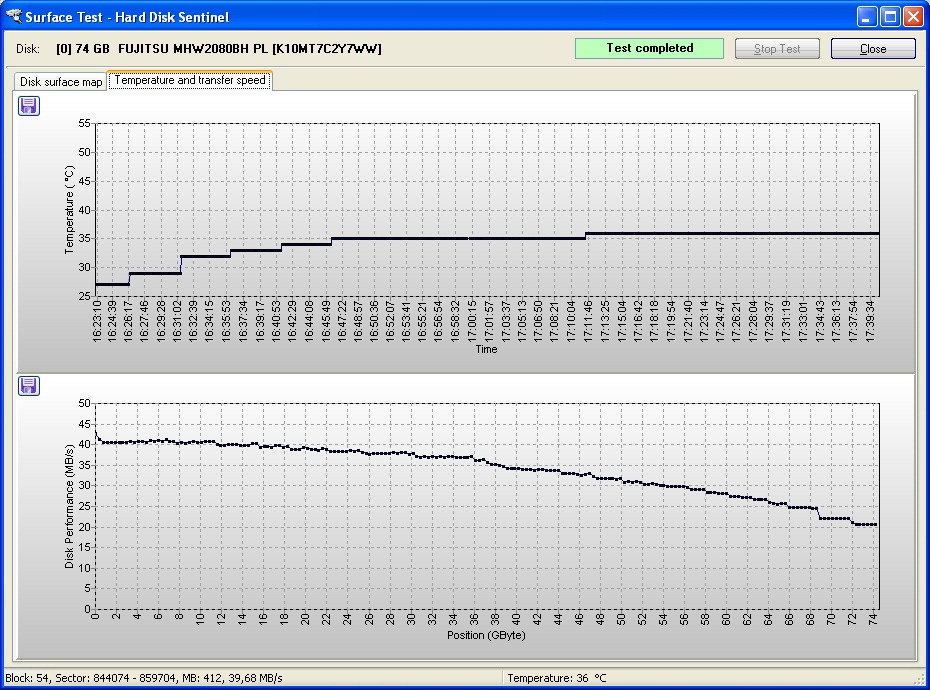
Task: Click the Time axis label under temperature chart
Action: pyautogui.click(x=486, y=349)
